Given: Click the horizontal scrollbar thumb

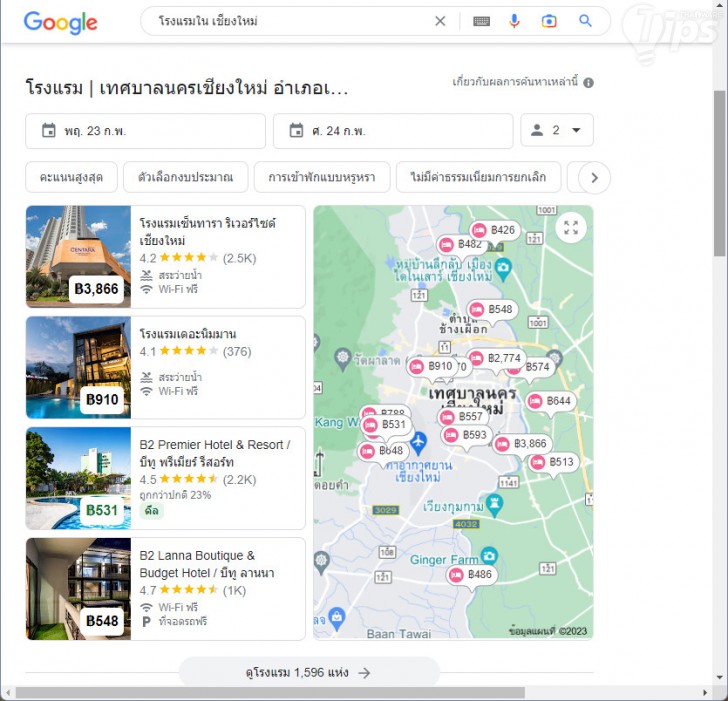Looking at the screenshot, I should coord(270,693).
